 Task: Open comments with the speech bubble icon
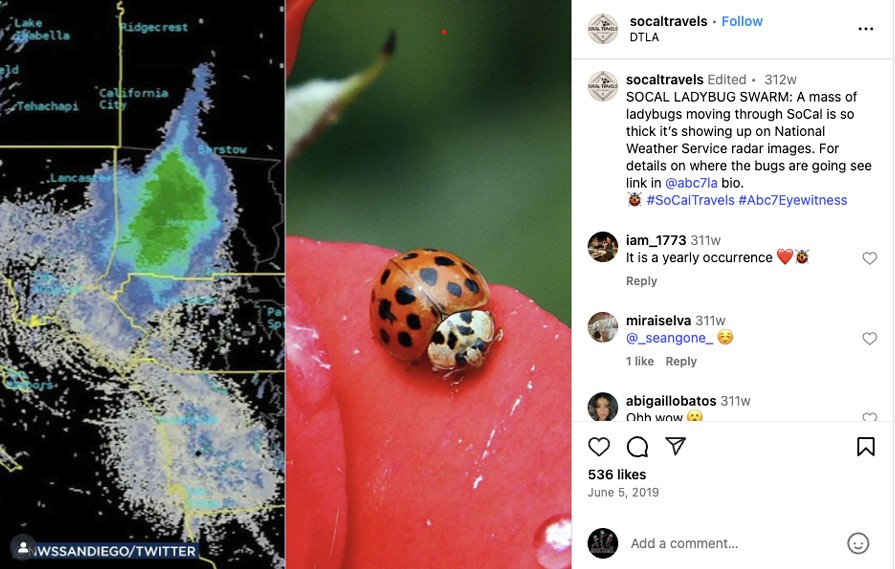pos(637,447)
